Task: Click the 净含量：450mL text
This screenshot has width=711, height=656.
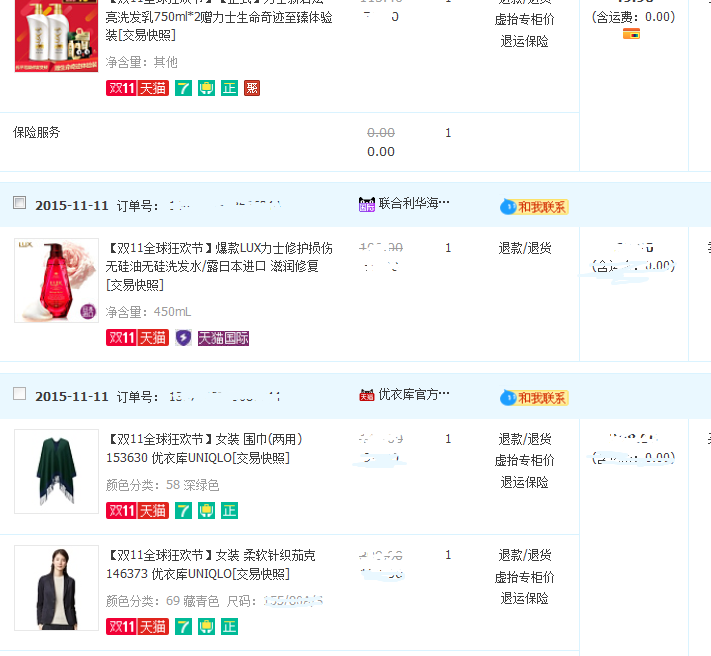Action: pos(148,312)
